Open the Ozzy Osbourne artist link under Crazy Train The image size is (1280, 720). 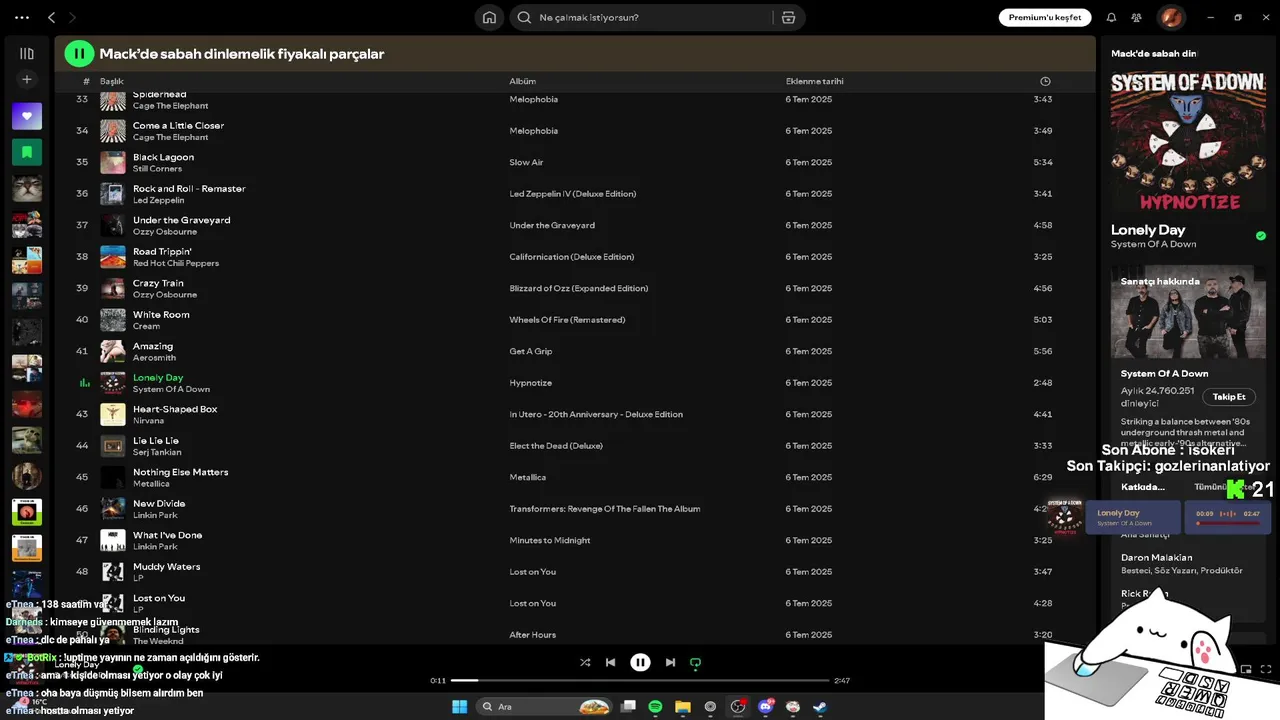coord(165,295)
